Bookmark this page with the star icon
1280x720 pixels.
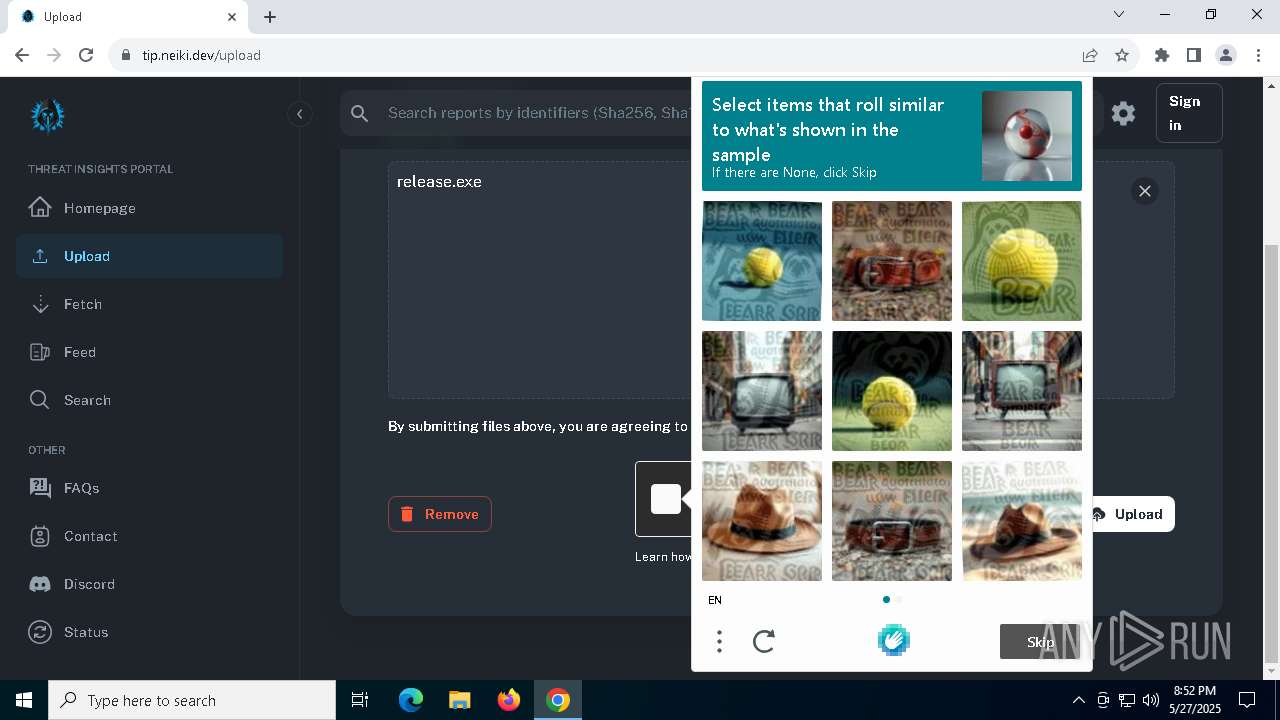(1122, 55)
